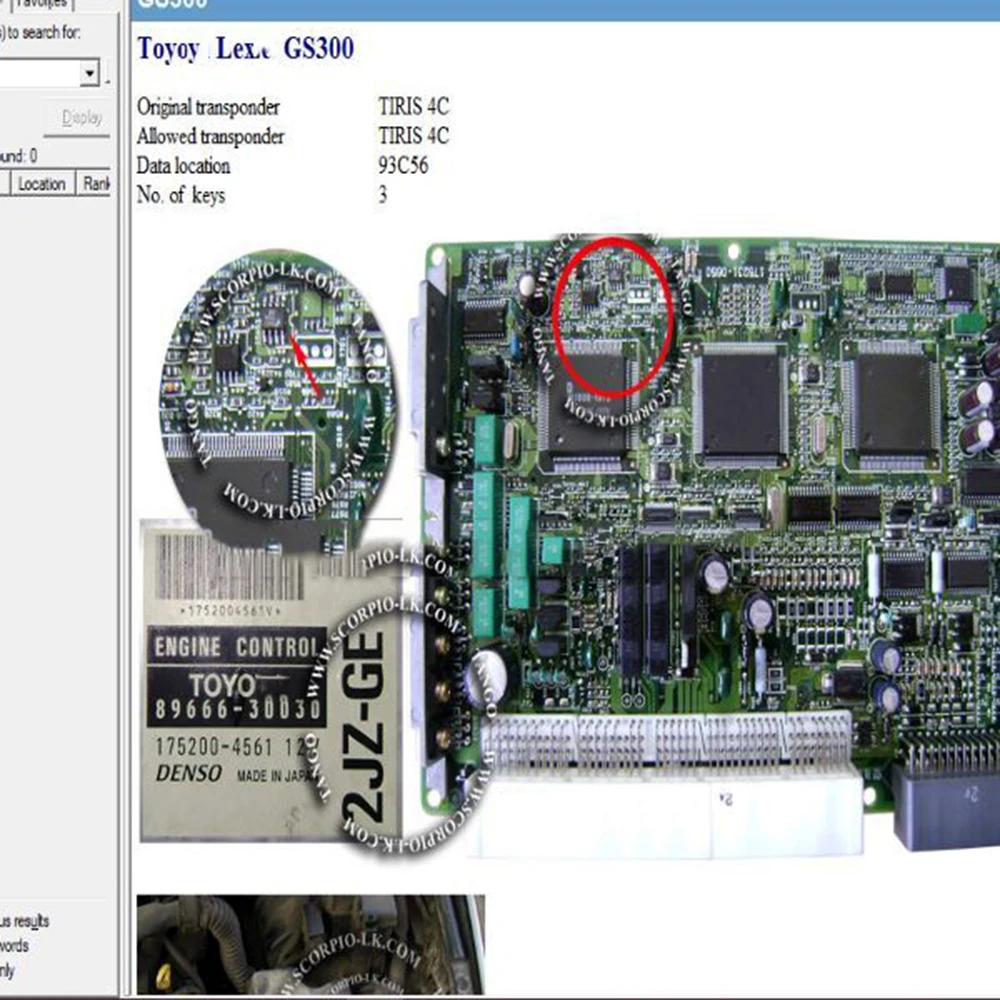
Task: Click into the search keyword input field
Action: 40,73
